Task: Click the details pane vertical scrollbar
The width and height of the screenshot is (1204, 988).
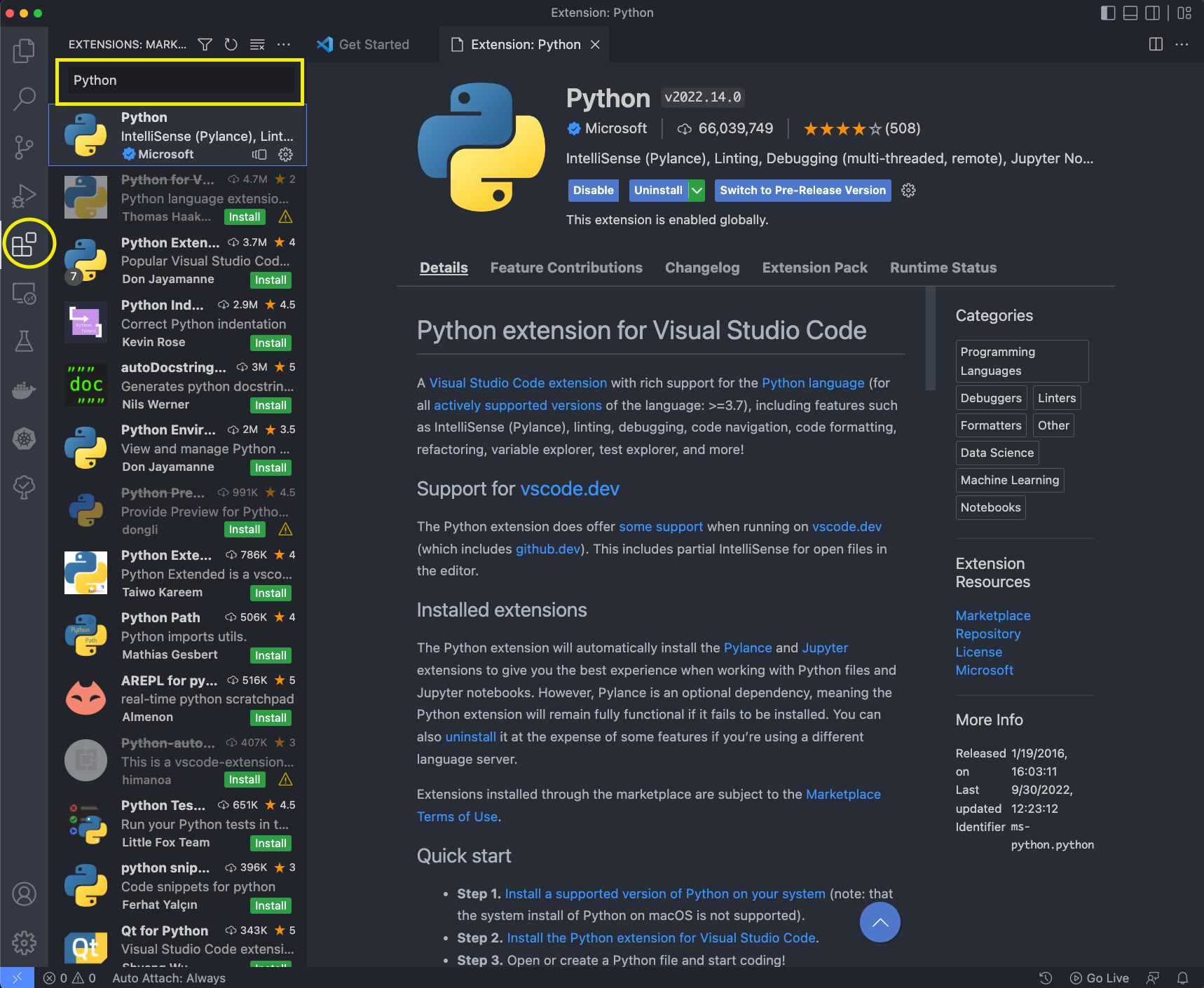Action: [x=930, y=338]
